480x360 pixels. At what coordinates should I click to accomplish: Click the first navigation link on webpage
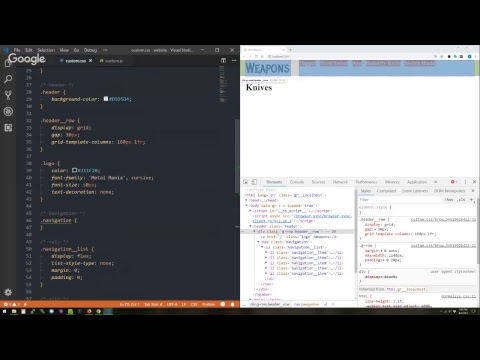pos(307,63)
